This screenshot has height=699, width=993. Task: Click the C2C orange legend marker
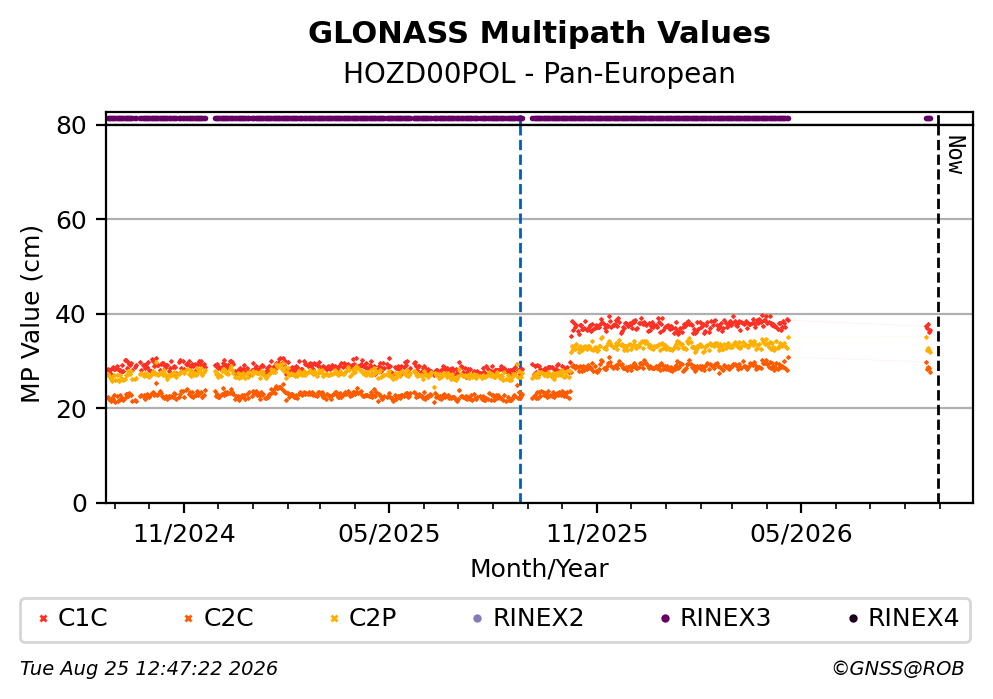188,619
